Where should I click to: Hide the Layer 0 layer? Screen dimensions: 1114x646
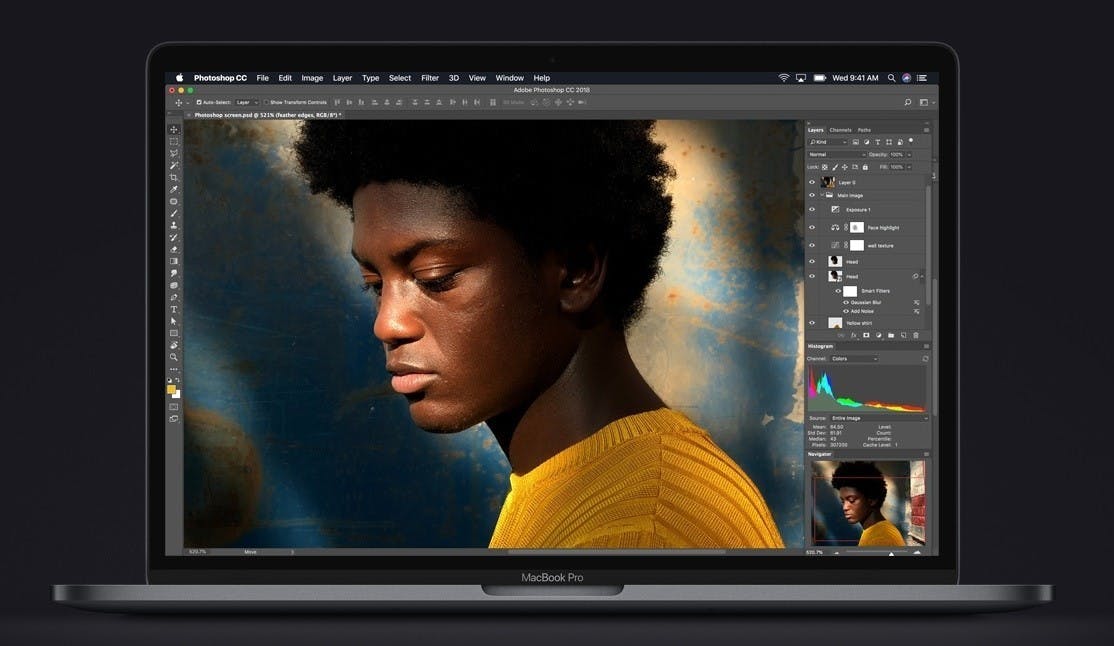pyautogui.click(x=812, y=182)
